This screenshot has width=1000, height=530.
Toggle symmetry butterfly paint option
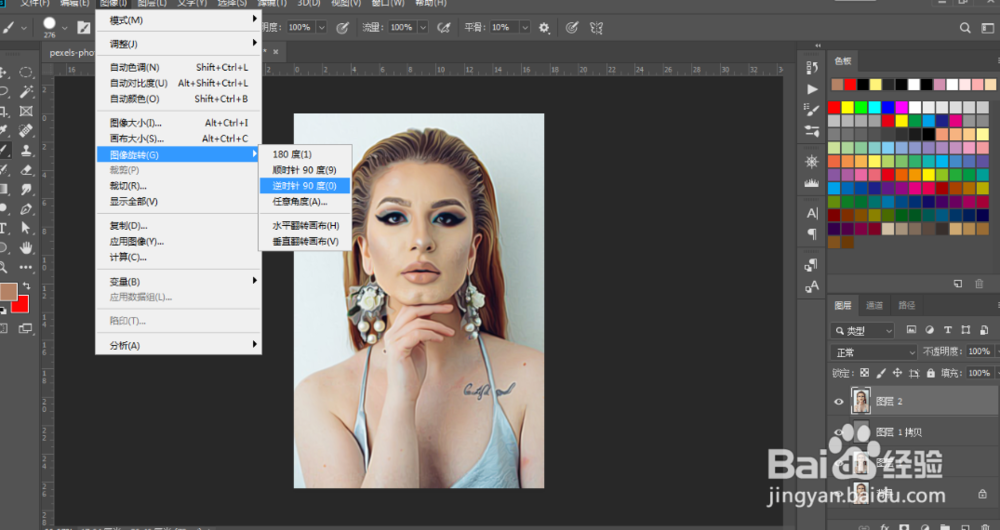coord(596,27)
